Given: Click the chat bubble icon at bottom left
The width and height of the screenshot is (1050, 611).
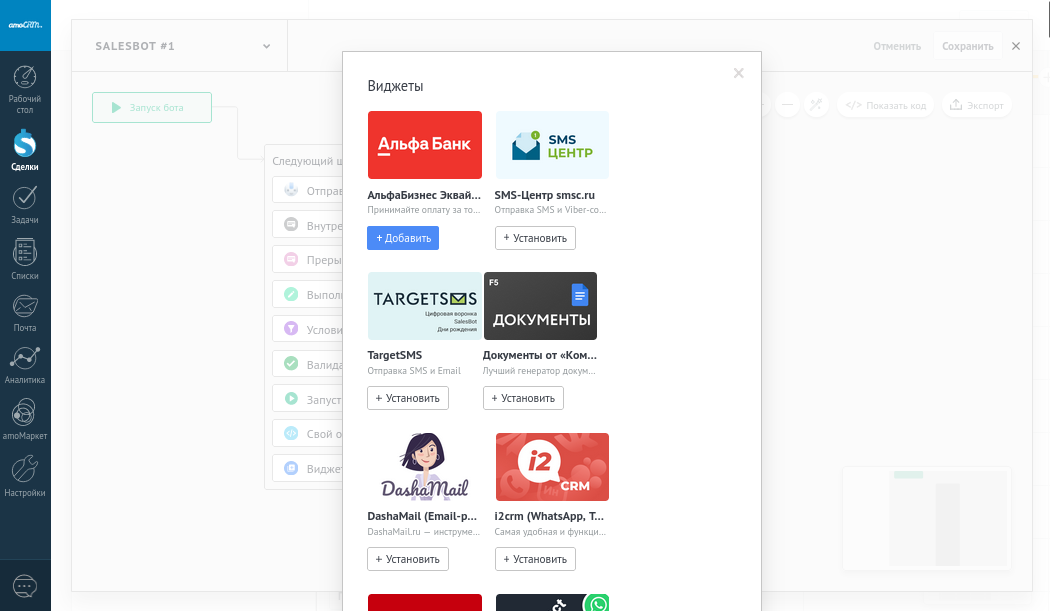Looking at the screenshot, I should click(x=25, y=586).
